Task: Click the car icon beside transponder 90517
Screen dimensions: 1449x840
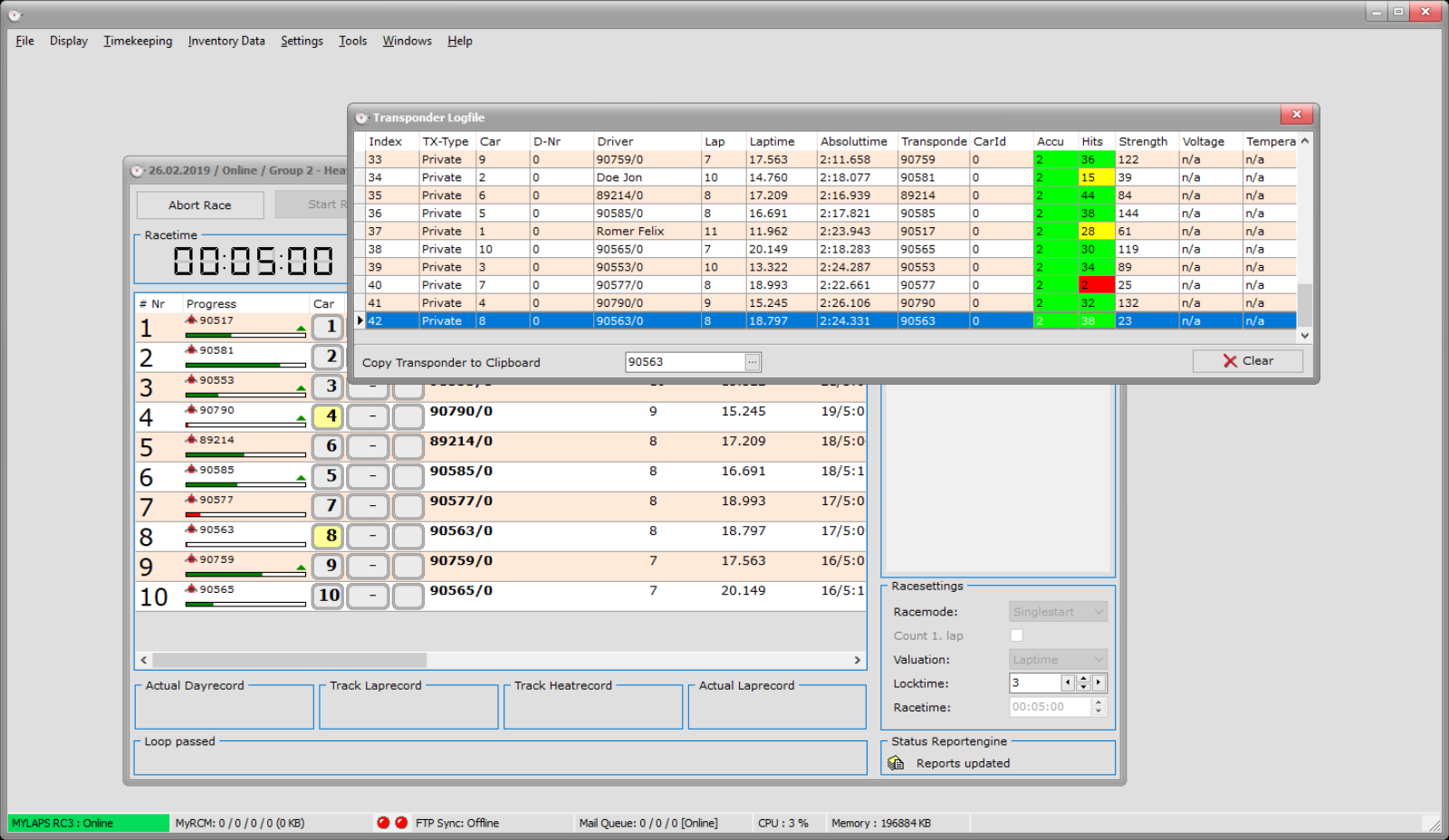Action: [x=191, y=320]
